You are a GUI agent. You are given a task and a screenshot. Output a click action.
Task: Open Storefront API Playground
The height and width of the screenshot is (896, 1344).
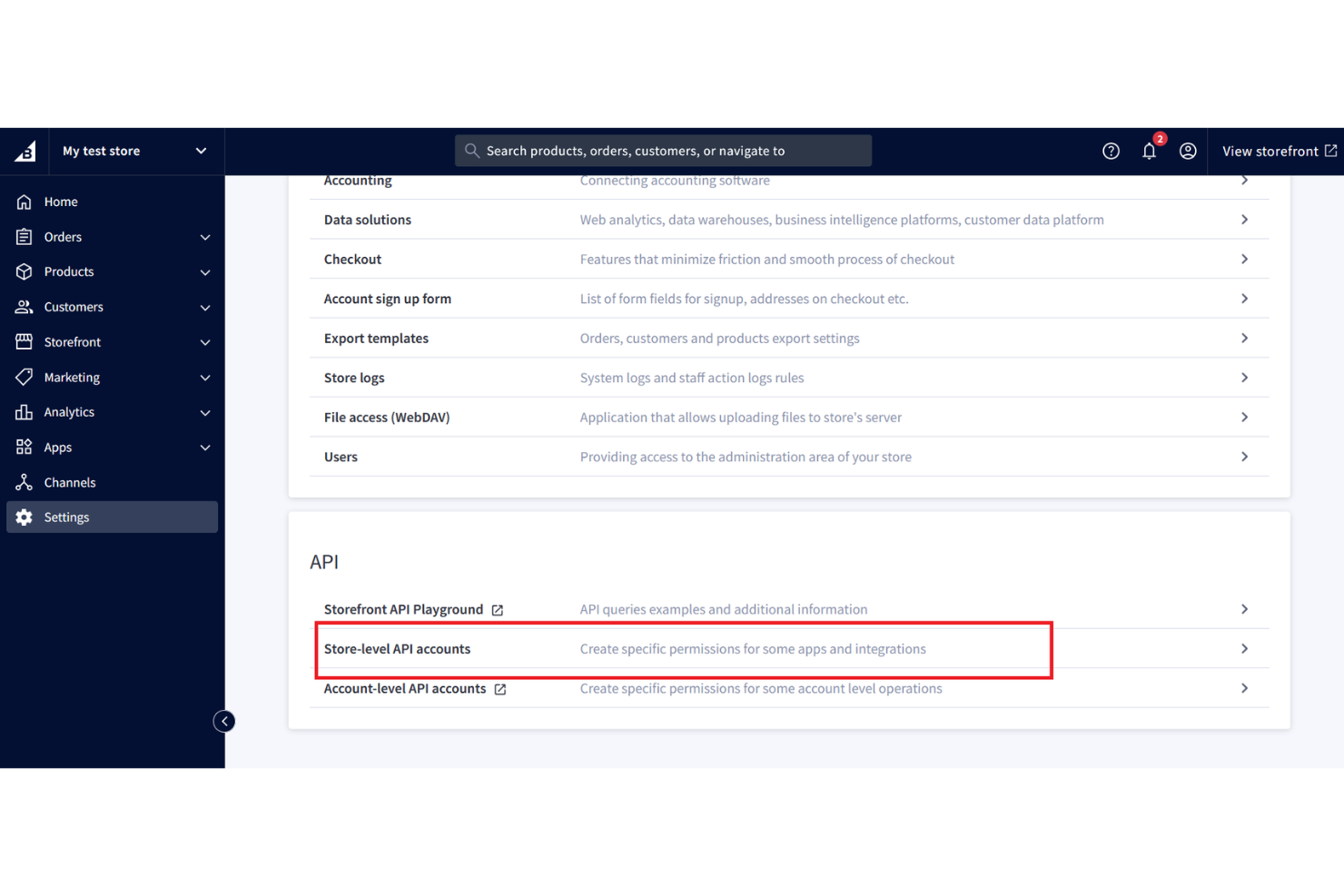tap(788, 609)
